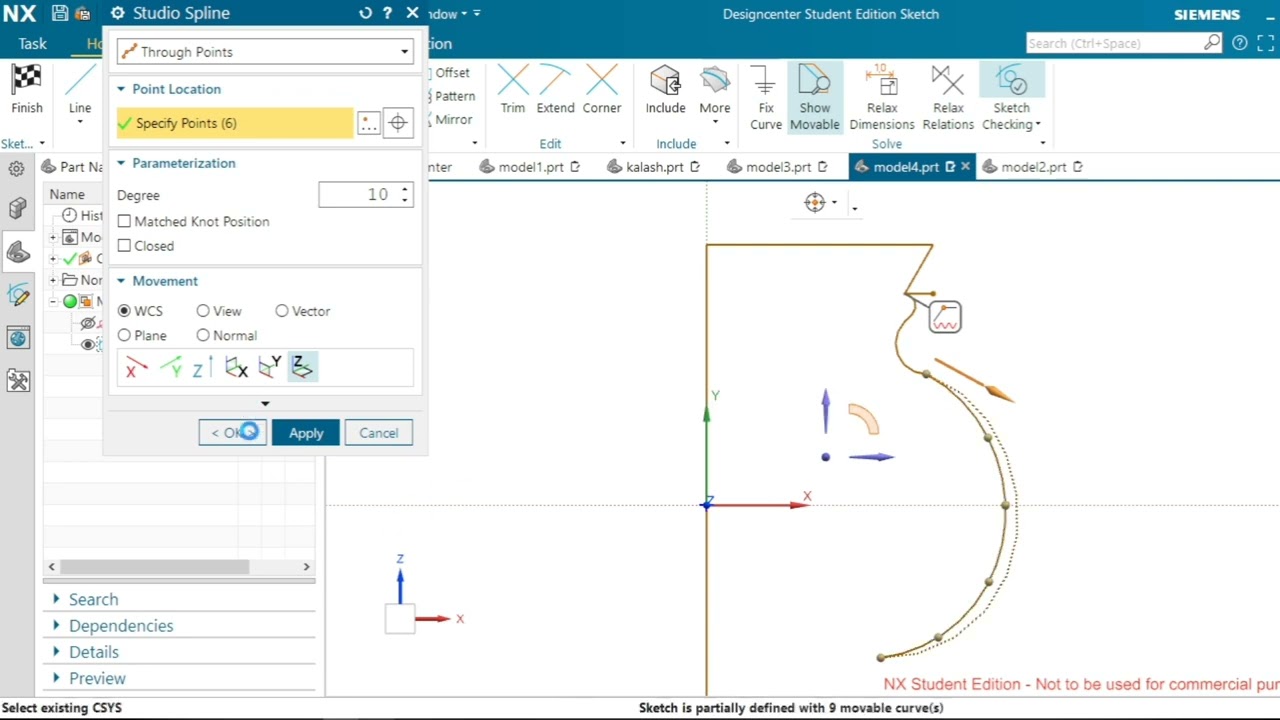Collapse the Parameterization section
1280x720 pixels.
click(x=121, y=163)
